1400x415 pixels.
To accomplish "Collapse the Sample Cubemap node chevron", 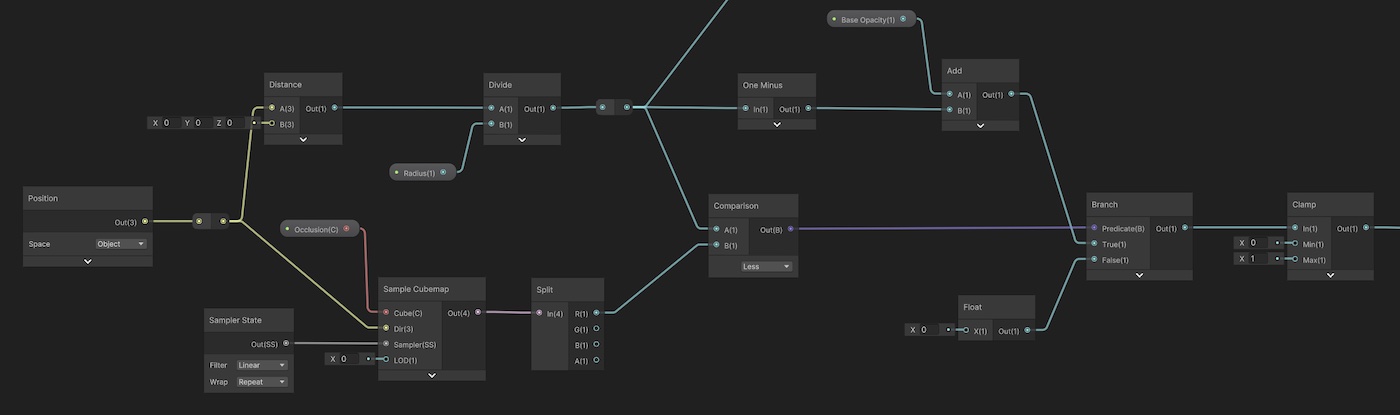I will pos(432,375).
